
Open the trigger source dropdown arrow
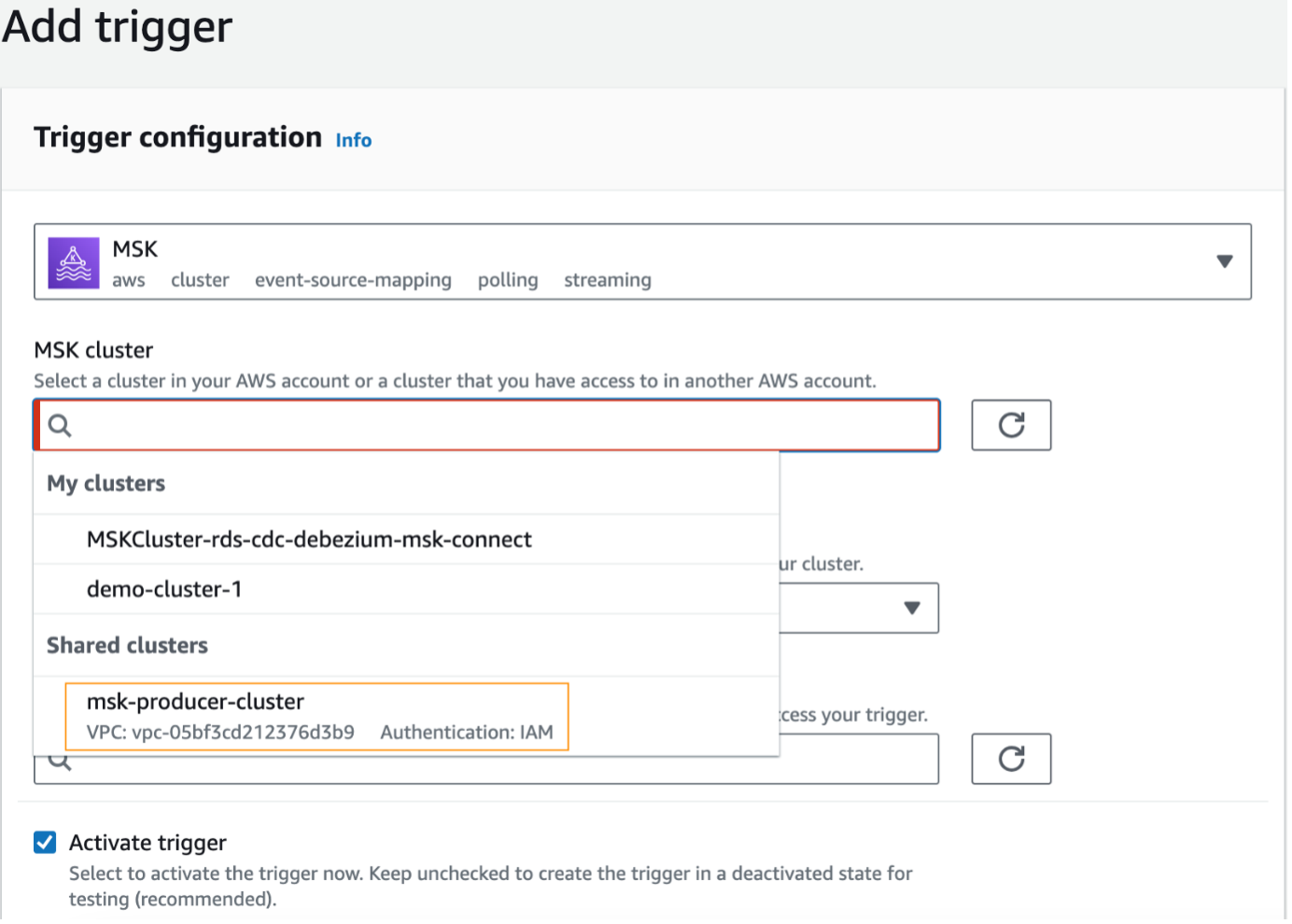1224,262
